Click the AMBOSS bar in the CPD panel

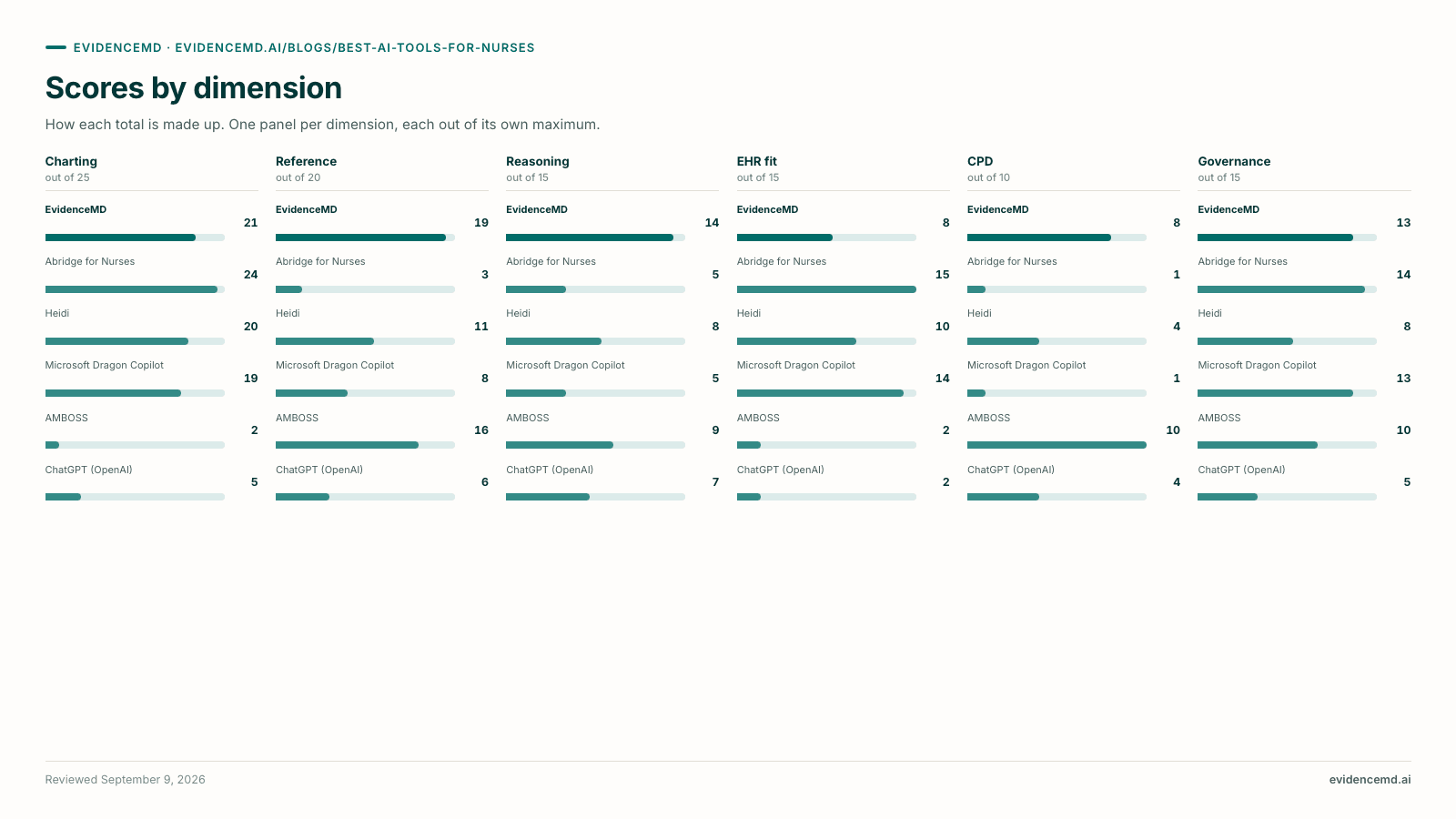pos(1057,445)
